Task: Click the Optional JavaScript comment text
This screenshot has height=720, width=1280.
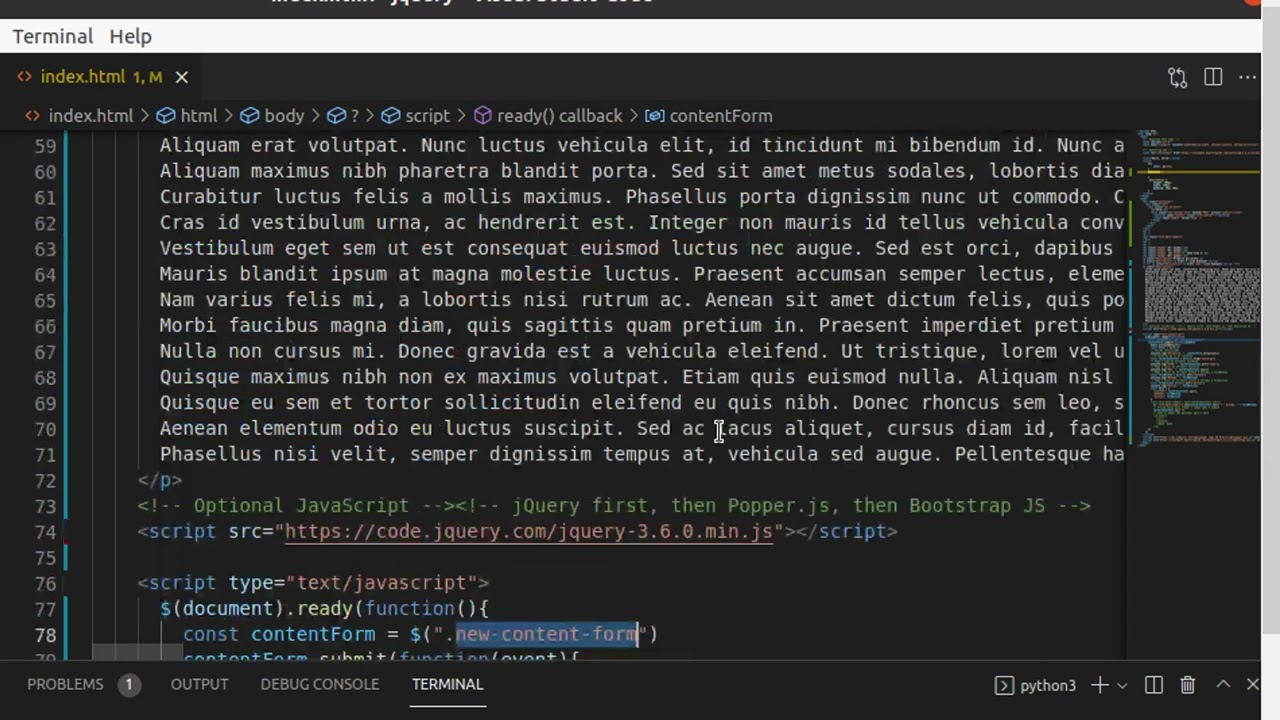Action: tap(297, 506)
